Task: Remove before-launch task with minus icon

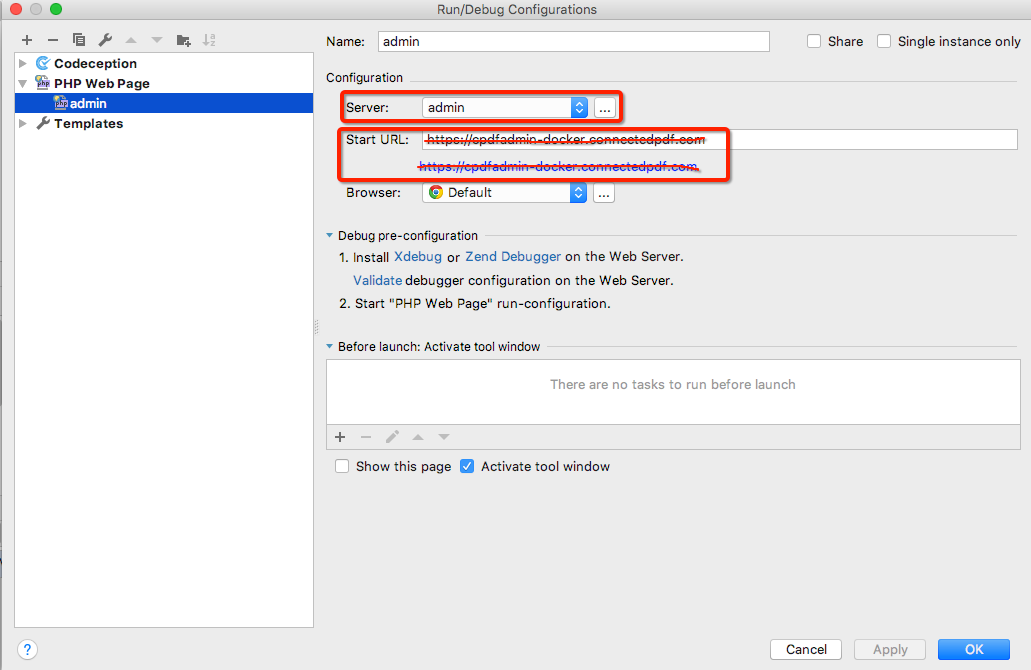Action: click(x=366, y=437)
